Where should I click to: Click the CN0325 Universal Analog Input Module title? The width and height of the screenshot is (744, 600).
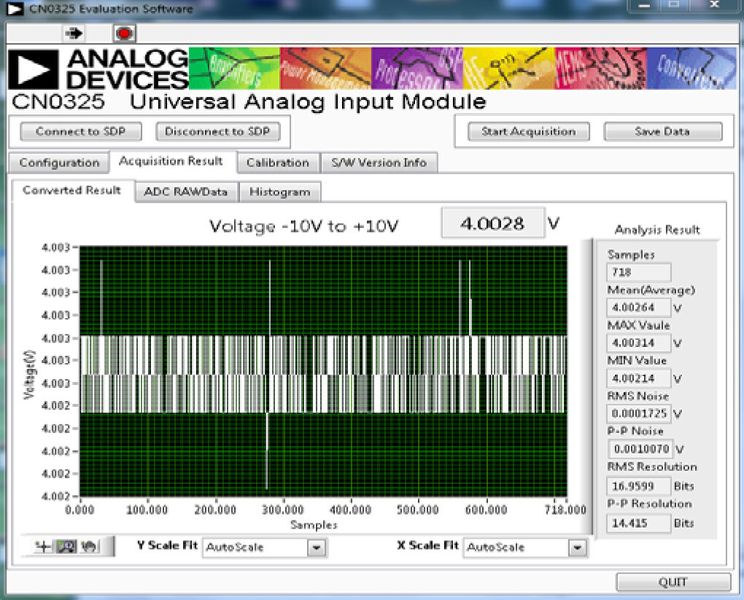click(x=249, y=102)
